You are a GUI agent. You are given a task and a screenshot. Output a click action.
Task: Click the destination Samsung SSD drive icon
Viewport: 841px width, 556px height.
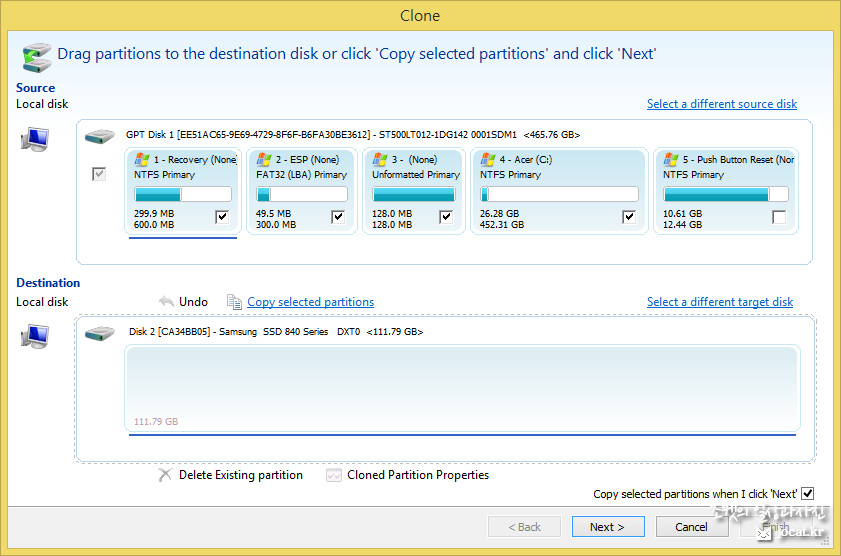100,332
